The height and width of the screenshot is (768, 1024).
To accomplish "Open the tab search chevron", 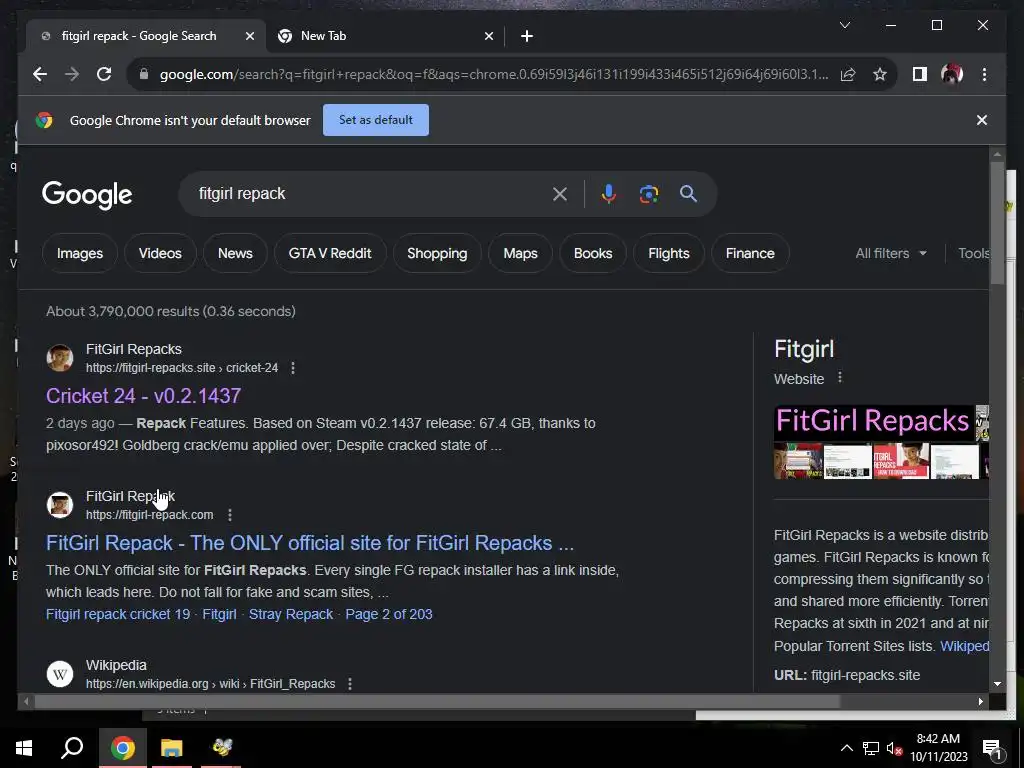I will click(x=844, y=25).
